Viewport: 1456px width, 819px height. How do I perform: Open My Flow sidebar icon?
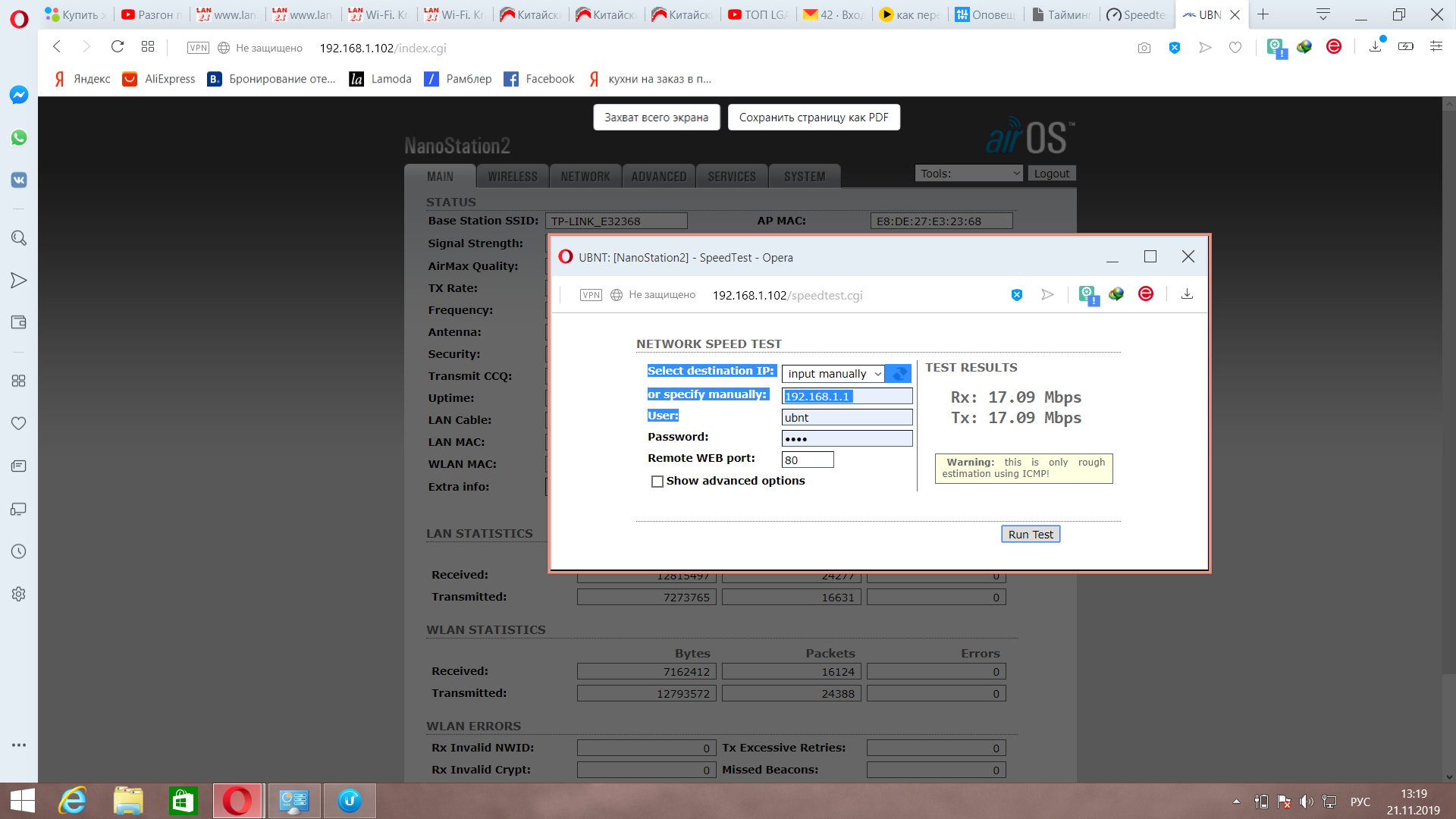(19, 281)
